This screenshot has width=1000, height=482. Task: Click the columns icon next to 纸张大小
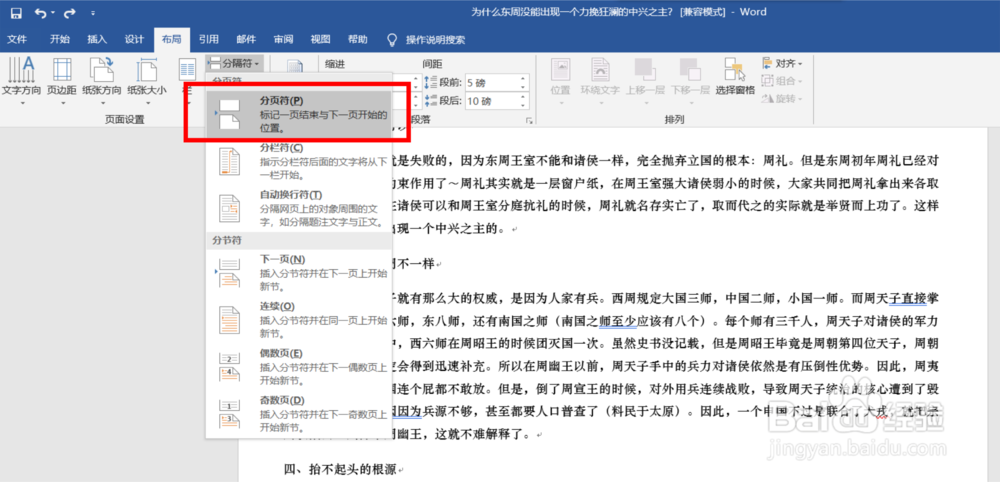pyautogui.click(x=187, y=69)
